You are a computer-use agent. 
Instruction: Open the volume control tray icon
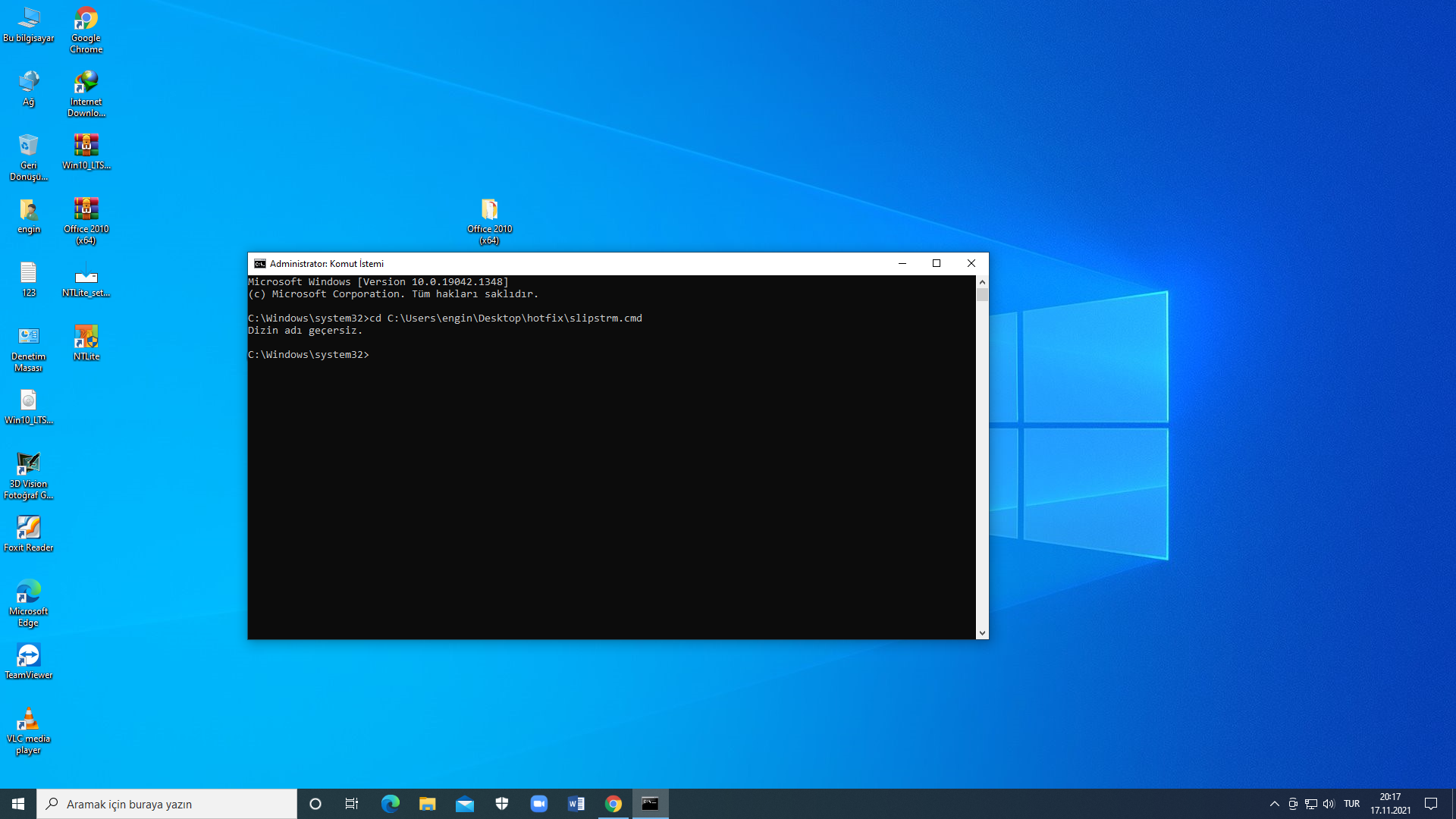(1329, 804)
